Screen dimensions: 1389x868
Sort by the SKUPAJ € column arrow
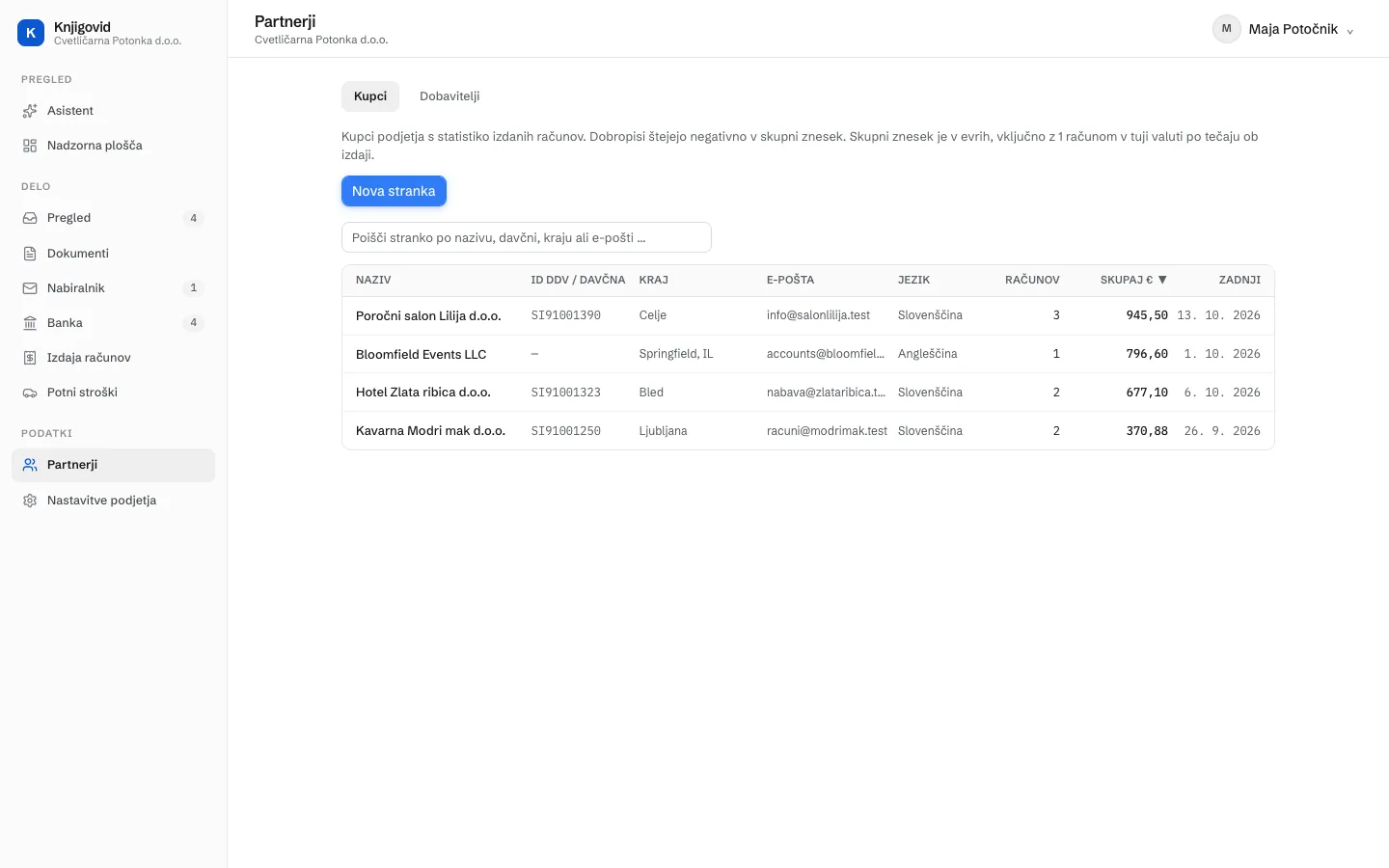click(1162, 280)
